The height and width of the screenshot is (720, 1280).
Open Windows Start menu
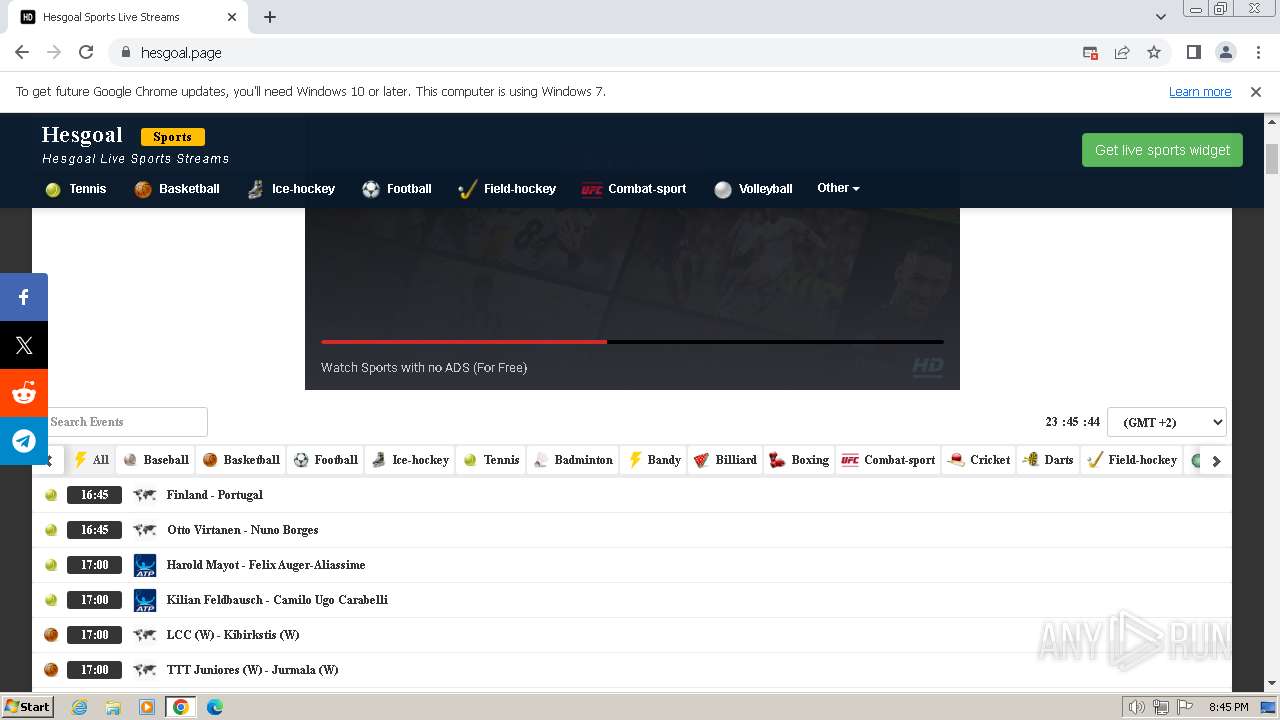[x=27, y=707]
